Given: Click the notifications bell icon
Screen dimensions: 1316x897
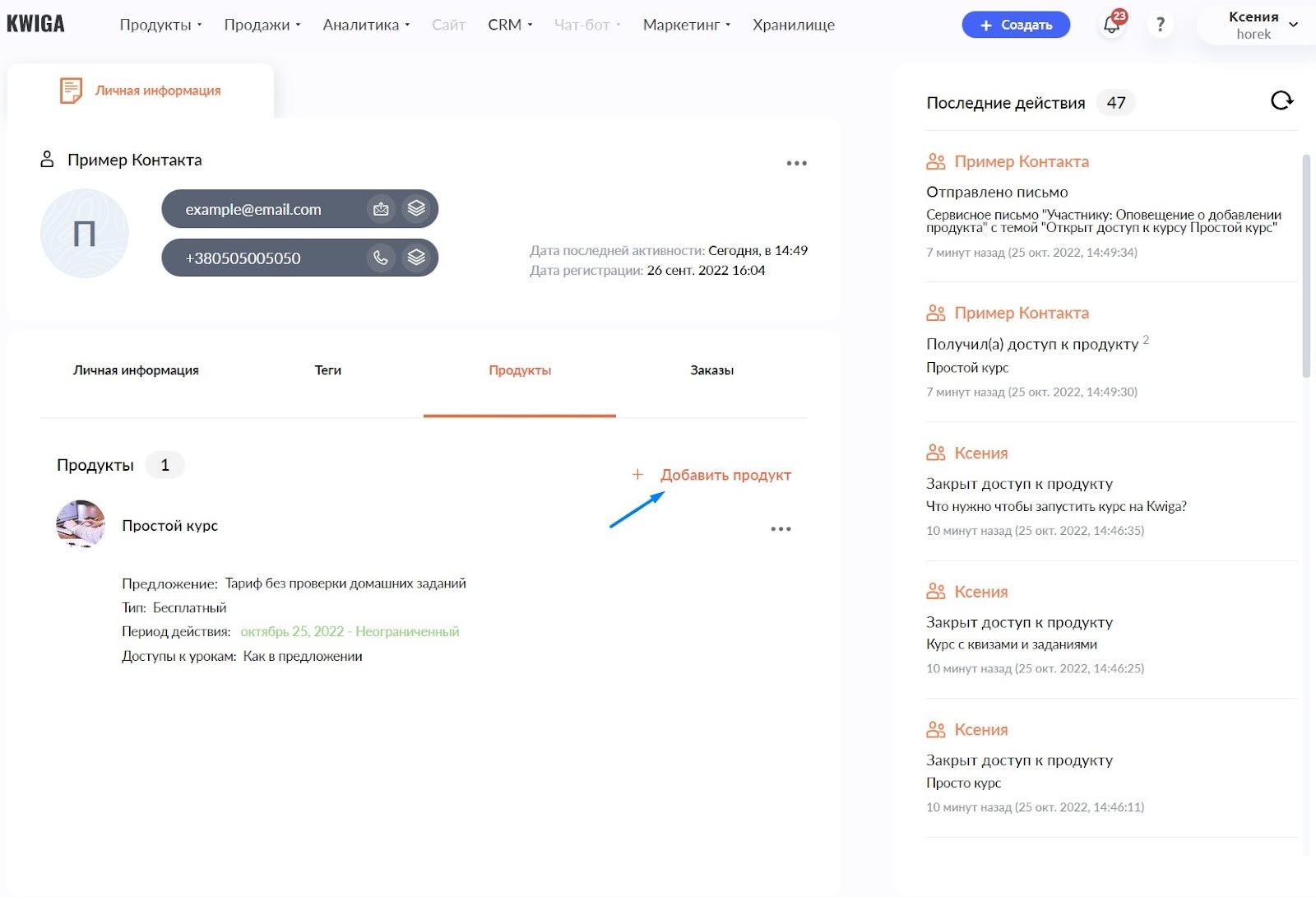Looking at the screenshot, I should coord(1112,24).
